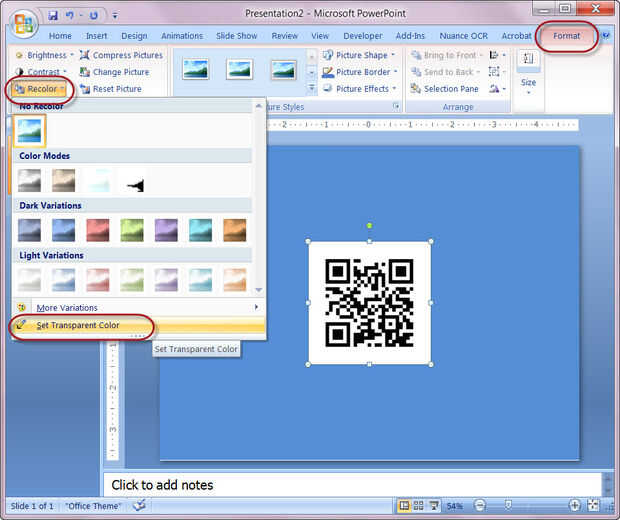
Task: Apply orange light variation recolor
Action: pyautogui.click(x=235, y=280)
